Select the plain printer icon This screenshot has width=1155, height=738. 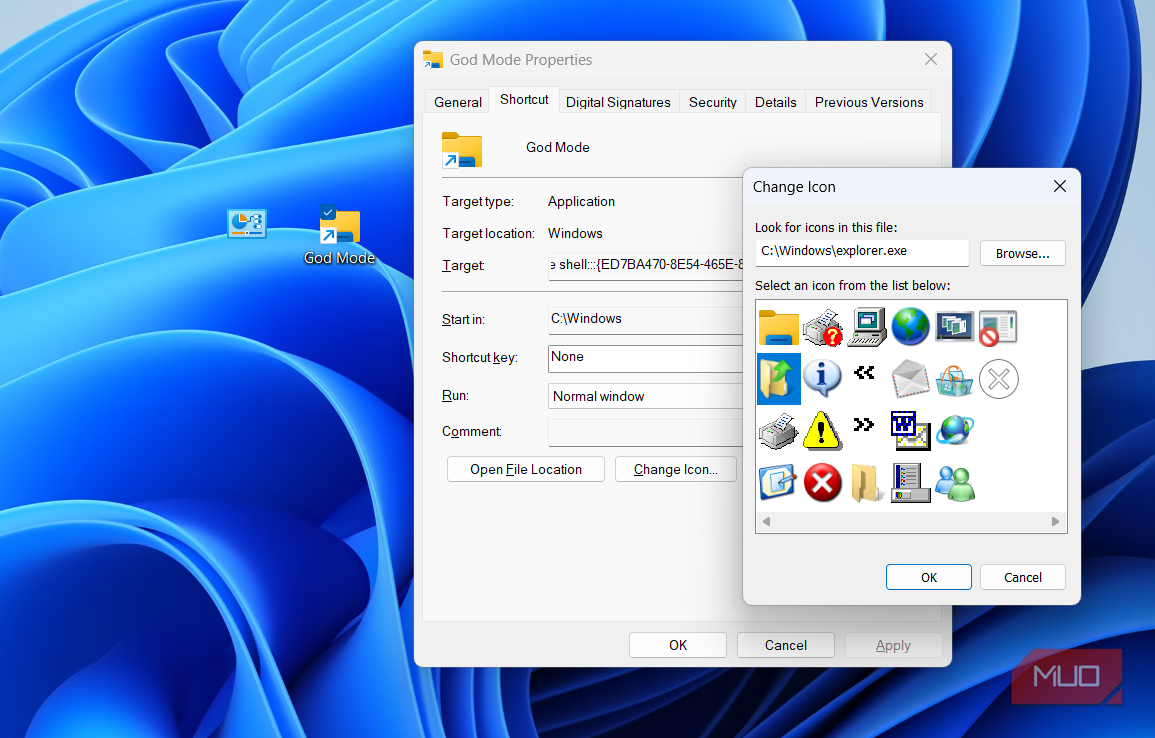point(779,431)
